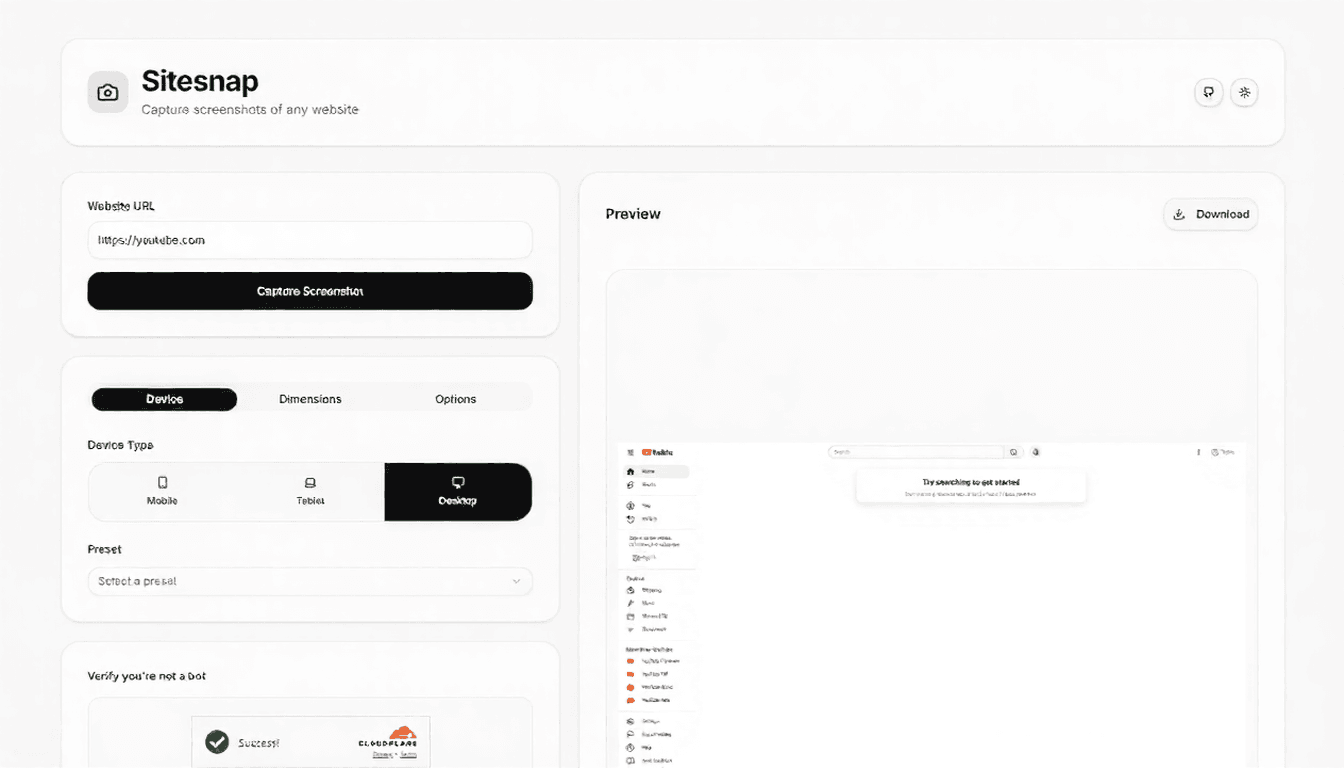Click the green success checkmark icon

coord(217,742)
